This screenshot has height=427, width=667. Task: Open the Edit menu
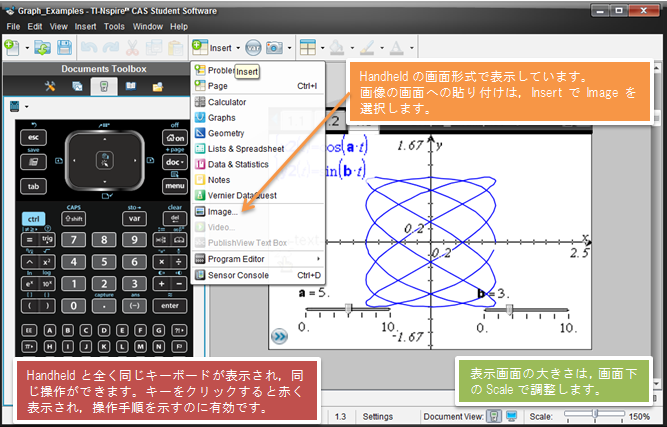pos(35,26)
